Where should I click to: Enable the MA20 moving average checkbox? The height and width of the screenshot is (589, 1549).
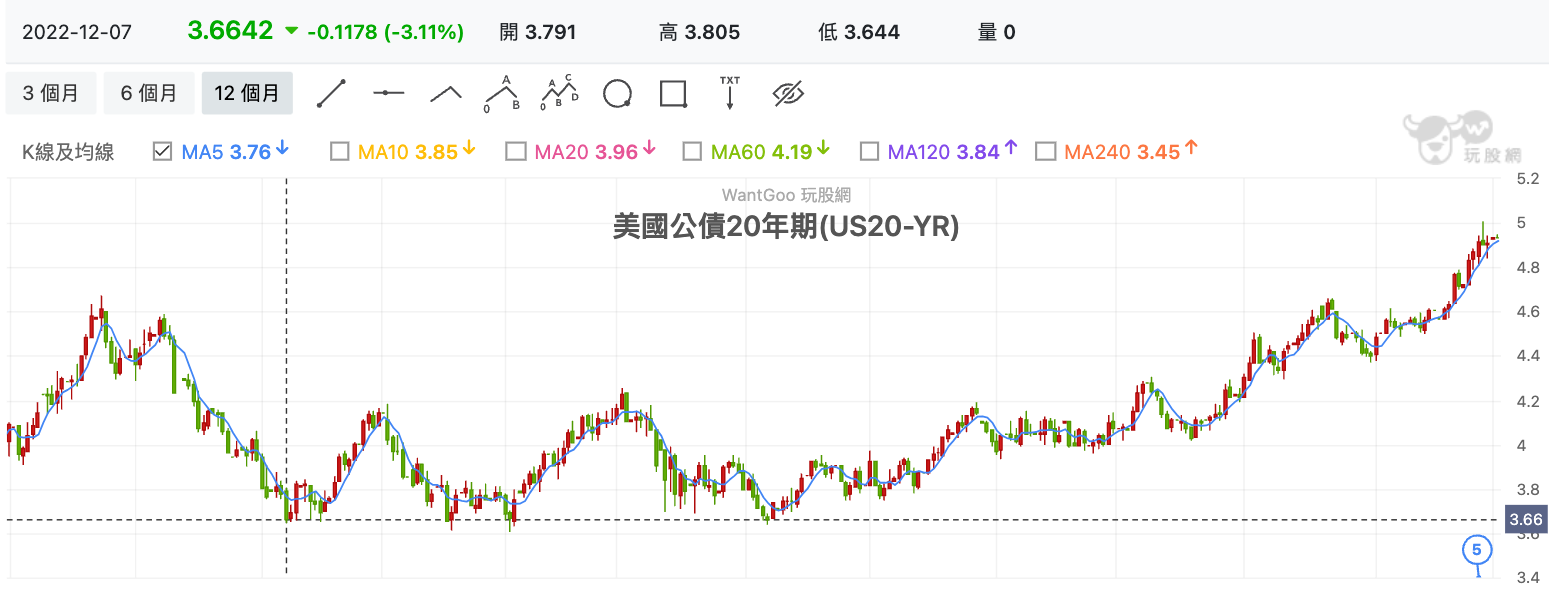[516, 152]
